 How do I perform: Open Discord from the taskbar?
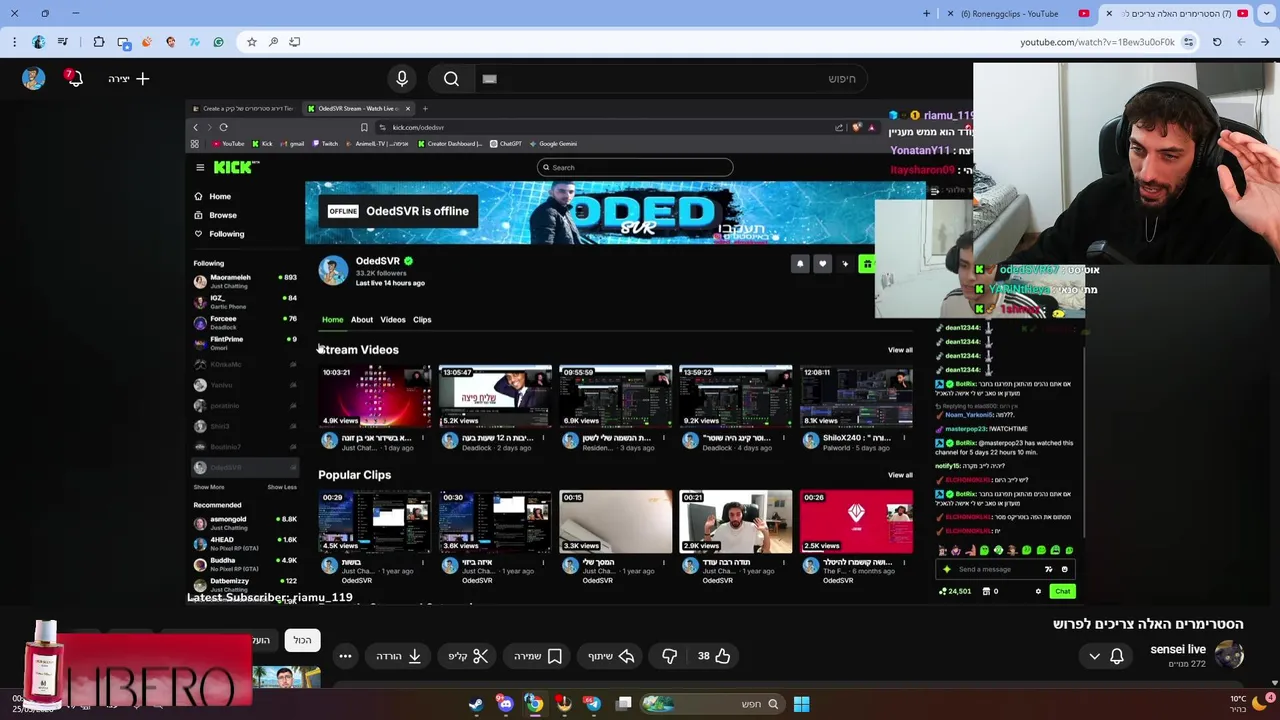coord(506,704)
